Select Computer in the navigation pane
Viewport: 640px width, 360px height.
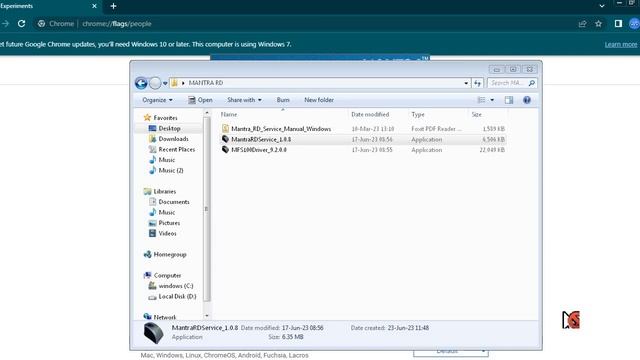[x=167, y=276]
